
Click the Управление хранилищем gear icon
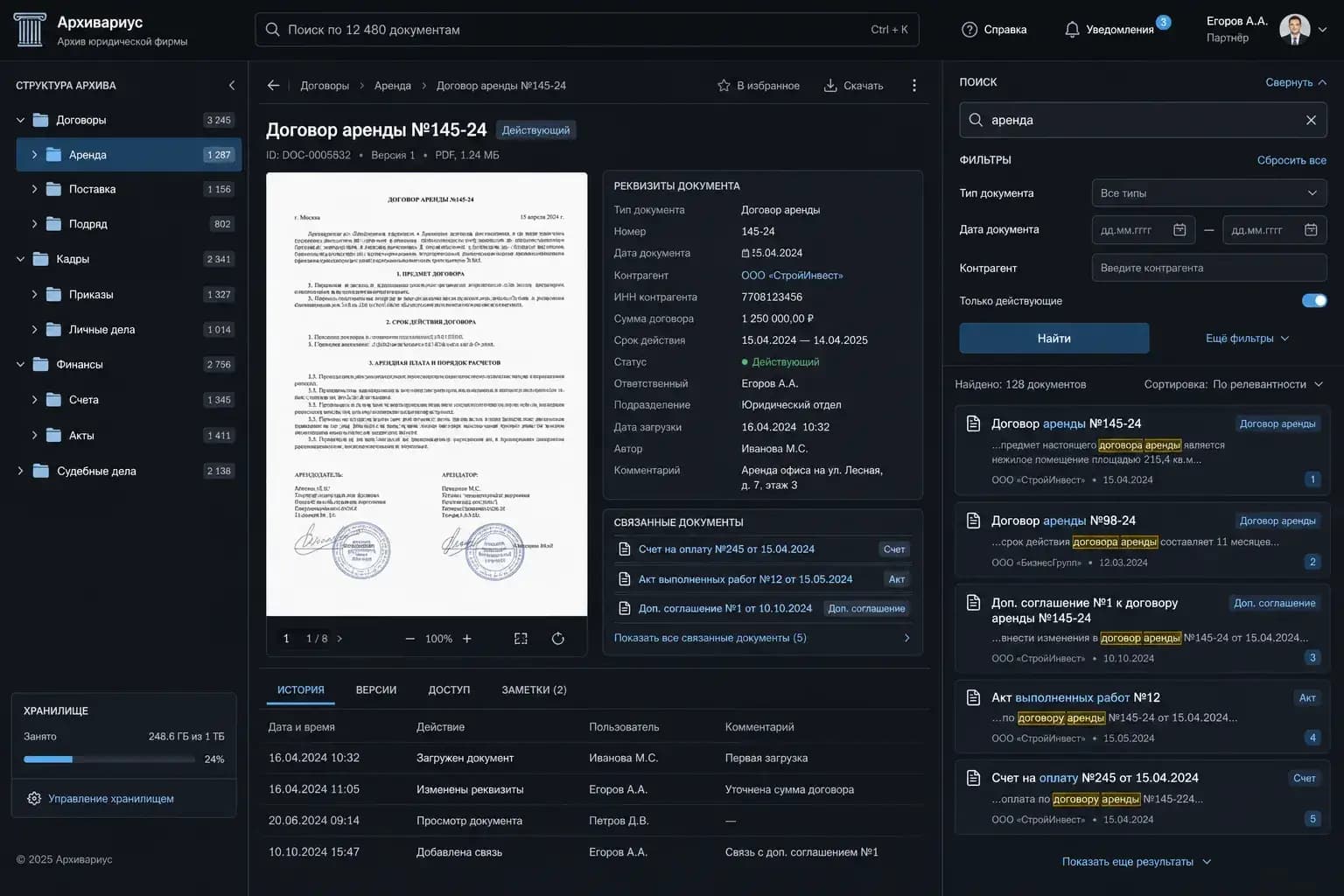click(34, 799)
